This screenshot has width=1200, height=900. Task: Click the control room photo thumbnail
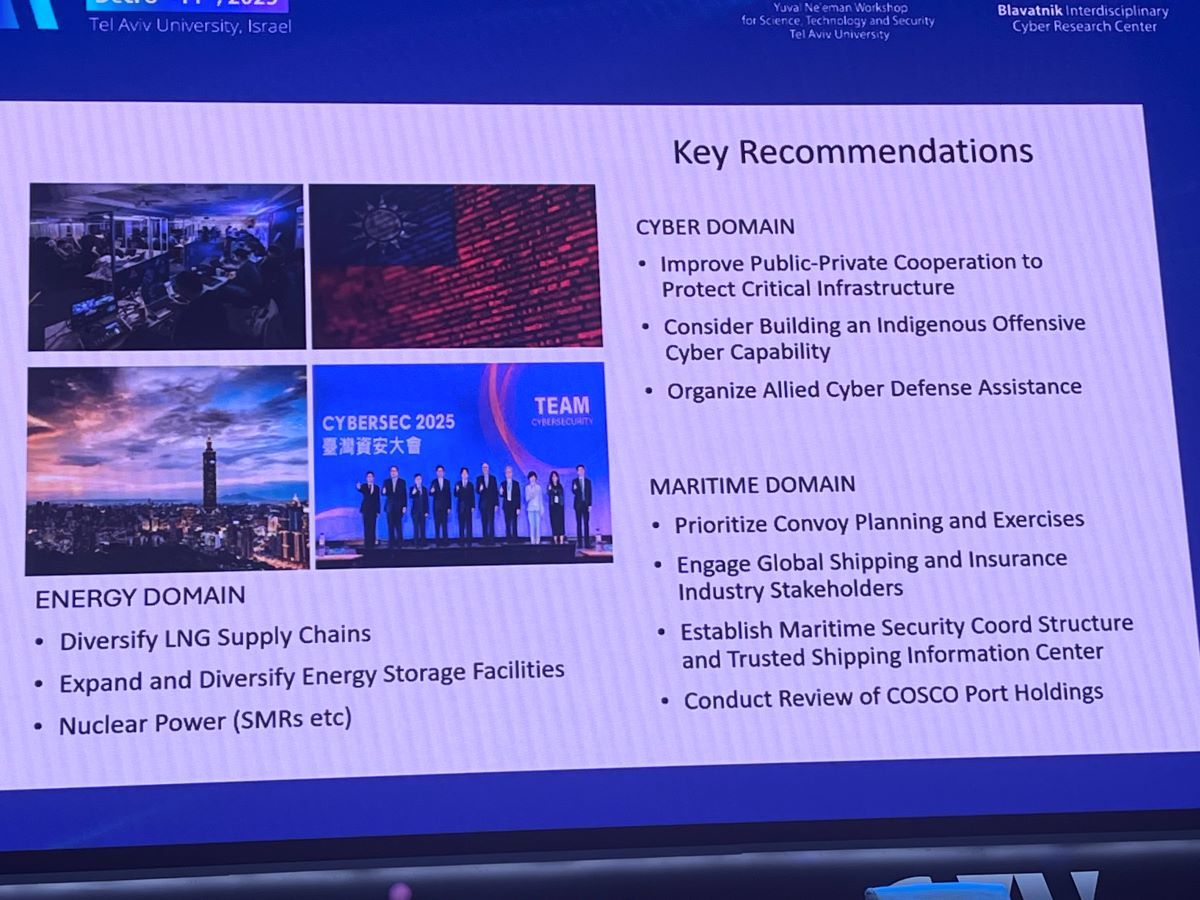coord(166,266)
